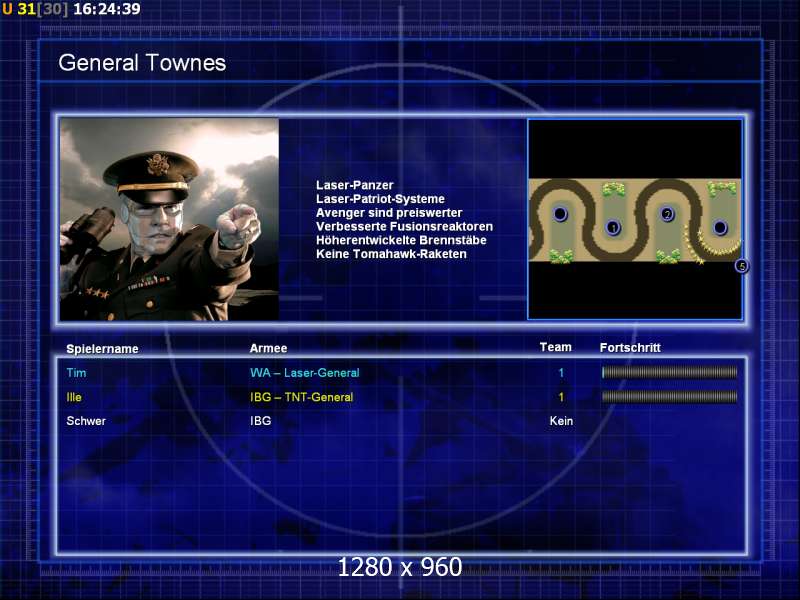Click Verbesserte Fusionsreaktoren line
This screenshot has height=600, width=800.
click(x=404, y=227)
